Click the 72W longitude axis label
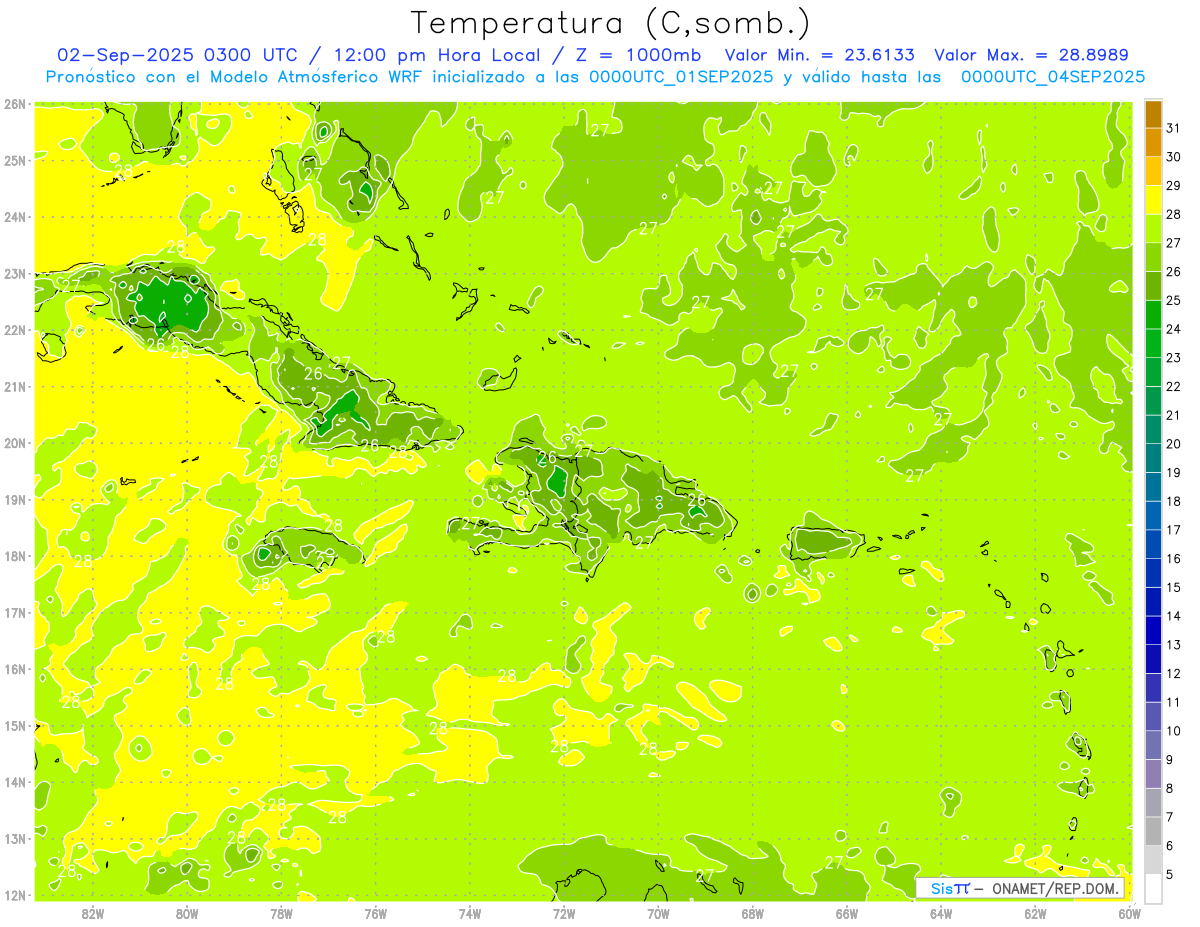The image size is (1200, 927). (x=564, y=913)
